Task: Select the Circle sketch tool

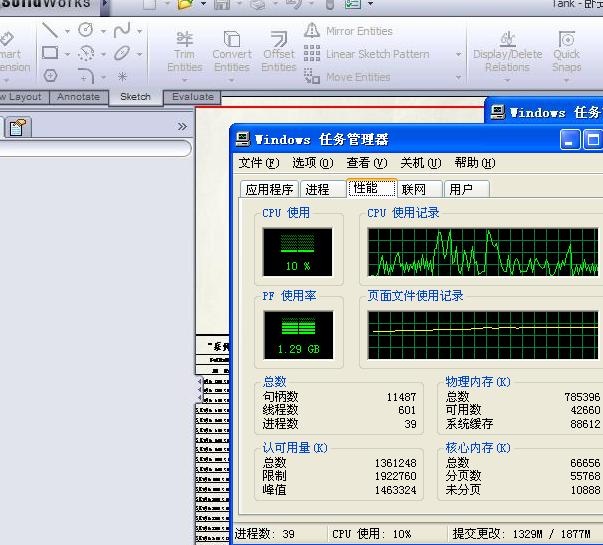Action: tap(85, 30)
